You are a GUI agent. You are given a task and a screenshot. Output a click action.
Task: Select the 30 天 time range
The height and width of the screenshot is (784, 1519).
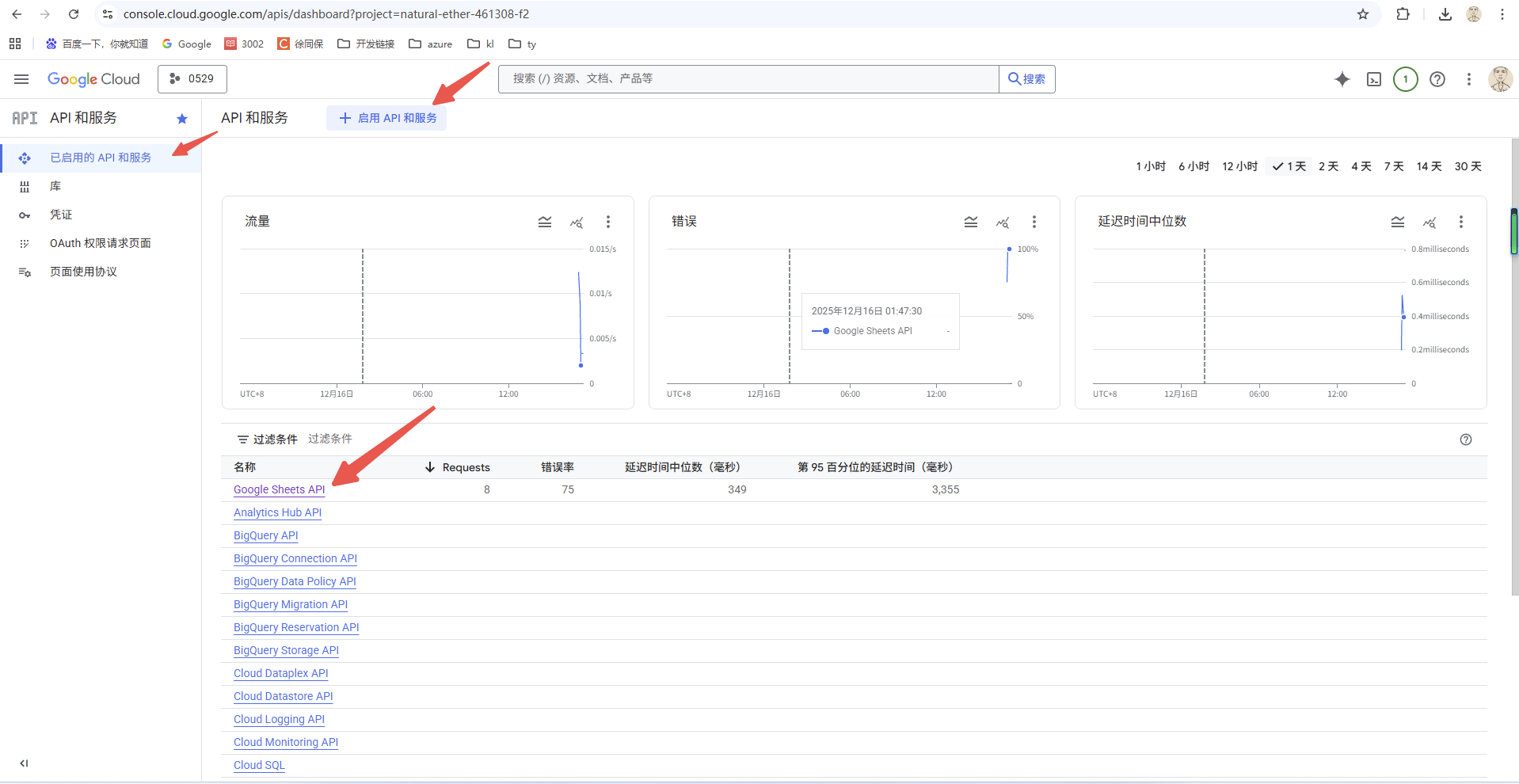pos(1468,166)
